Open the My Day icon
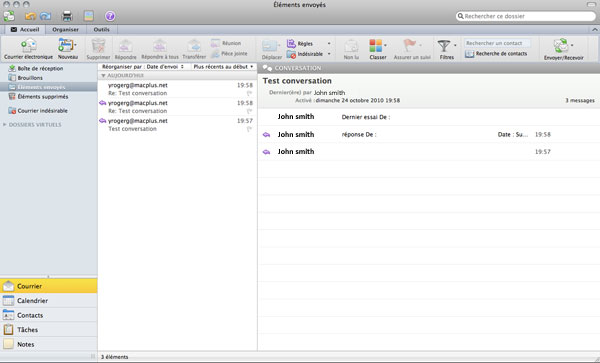This screenshot has width=600, height=363. click(x=89, y=16)
